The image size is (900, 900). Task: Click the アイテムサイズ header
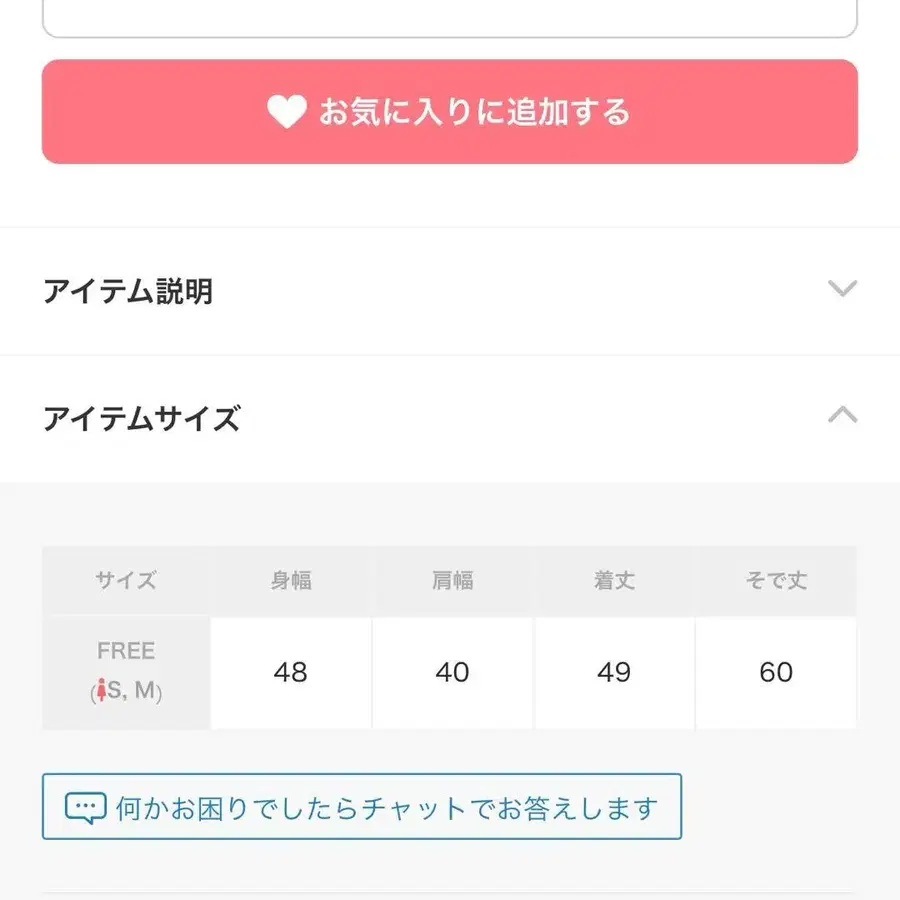[140, 419]
